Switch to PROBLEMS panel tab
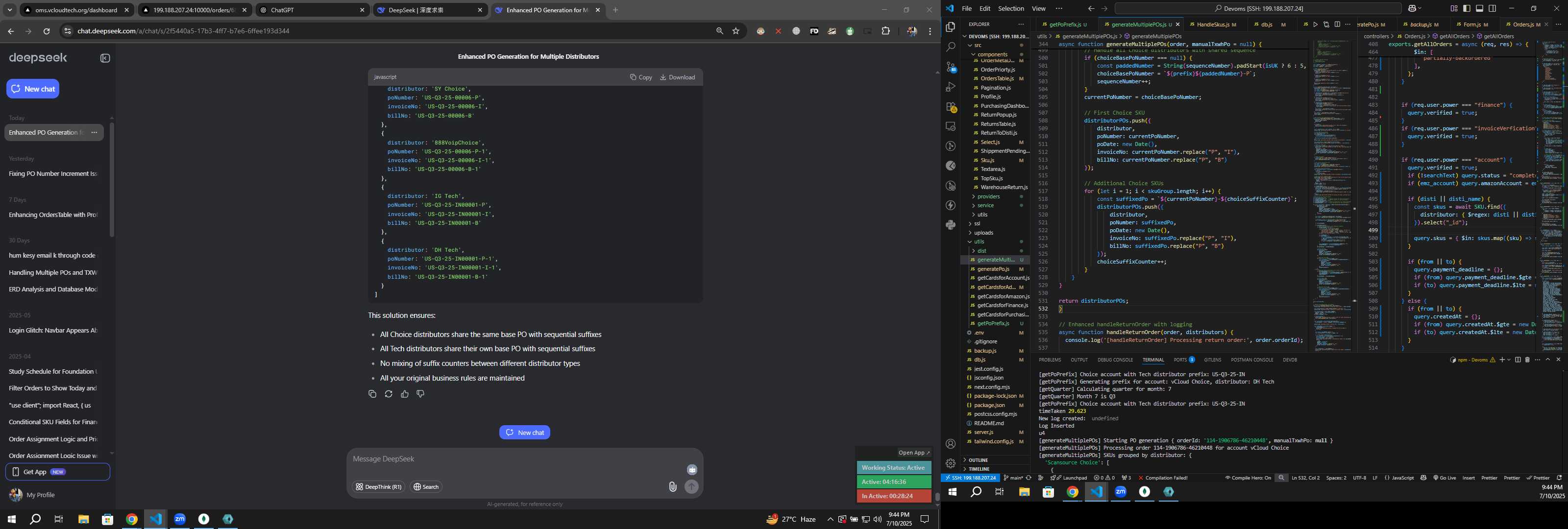Image resolution: width=1568 pixels, height=529 pixels. click(x=1050, y=360)
